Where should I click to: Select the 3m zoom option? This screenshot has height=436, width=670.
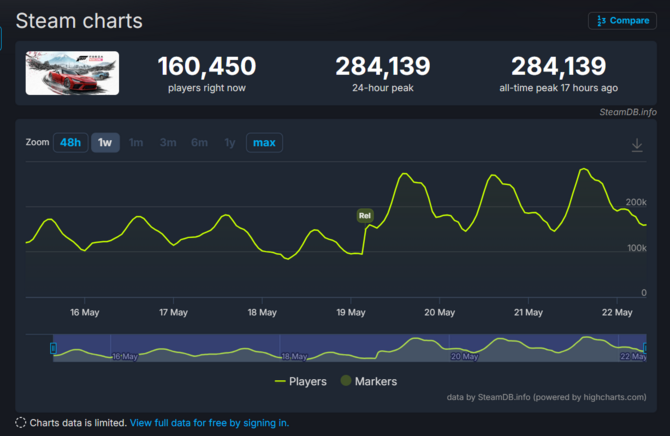pos(168,142)
